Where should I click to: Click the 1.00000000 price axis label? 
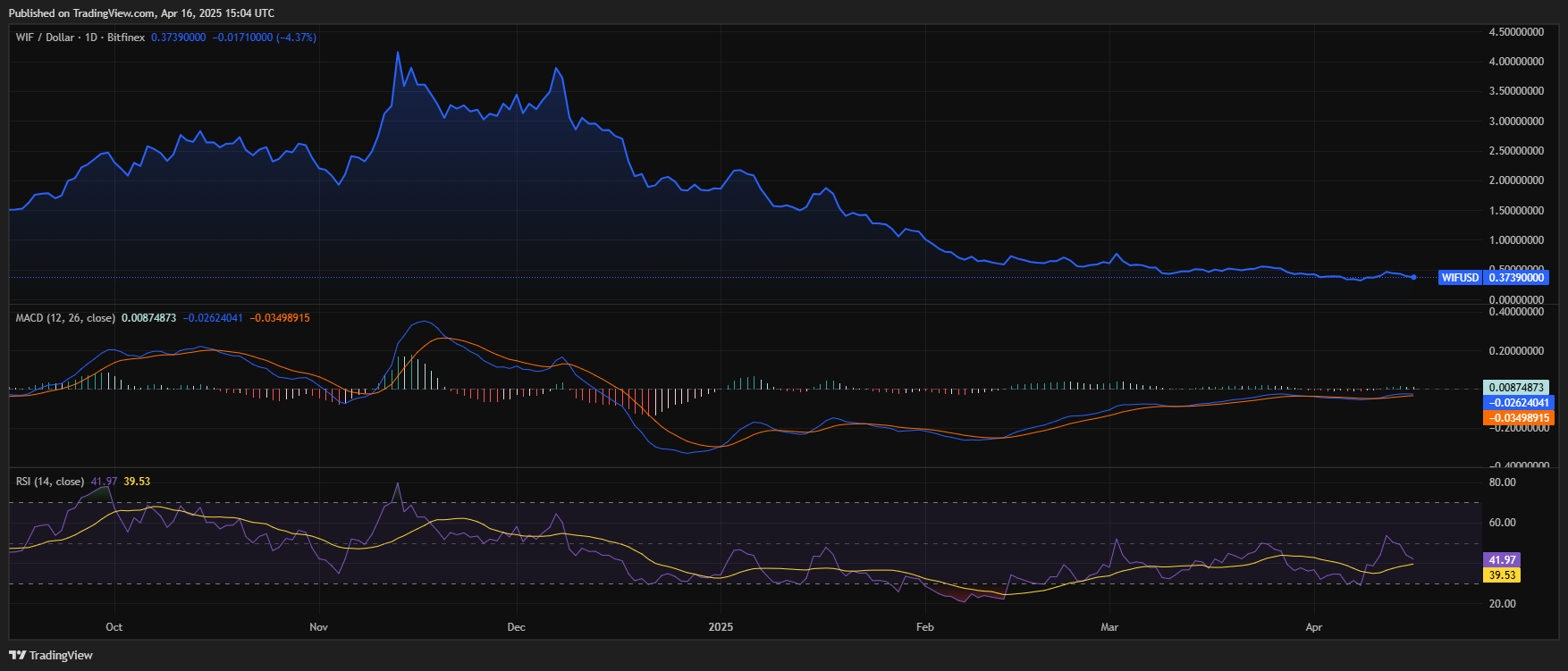pyautogui.click(x=1516, y=240)
